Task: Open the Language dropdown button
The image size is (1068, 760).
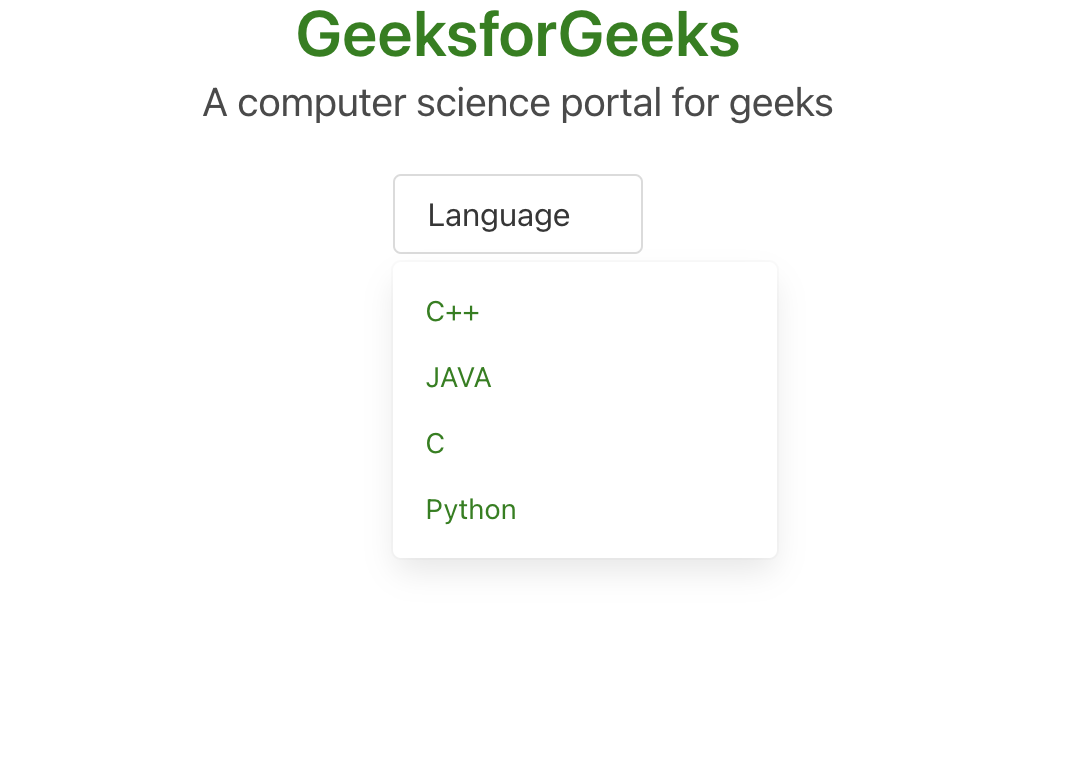Action: [x=517, y=214]
